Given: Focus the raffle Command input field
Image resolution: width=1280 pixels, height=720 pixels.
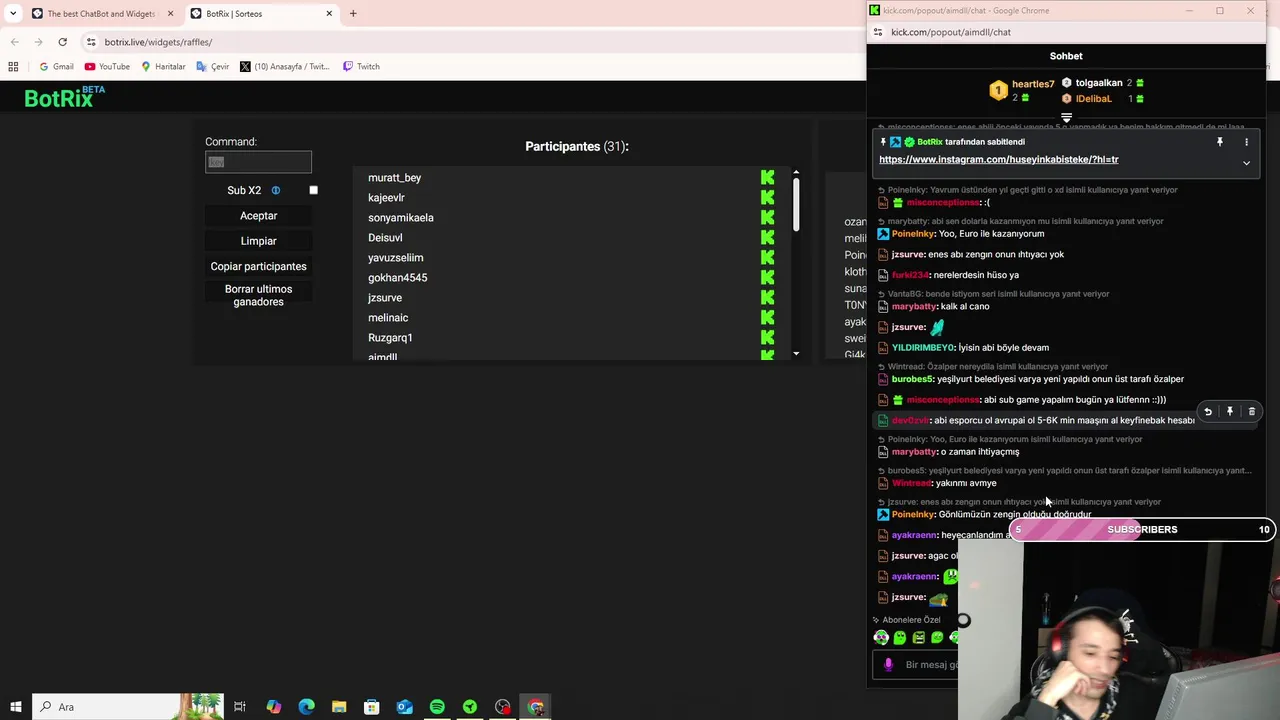Looking at the screenshot, I should tap(258, 162).
